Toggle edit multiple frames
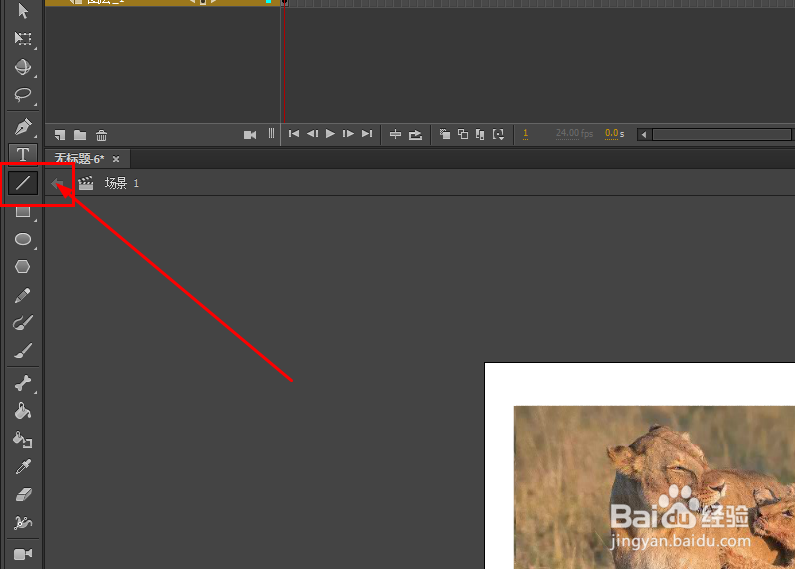Viewport: 795px width, 569px height. 480,134
